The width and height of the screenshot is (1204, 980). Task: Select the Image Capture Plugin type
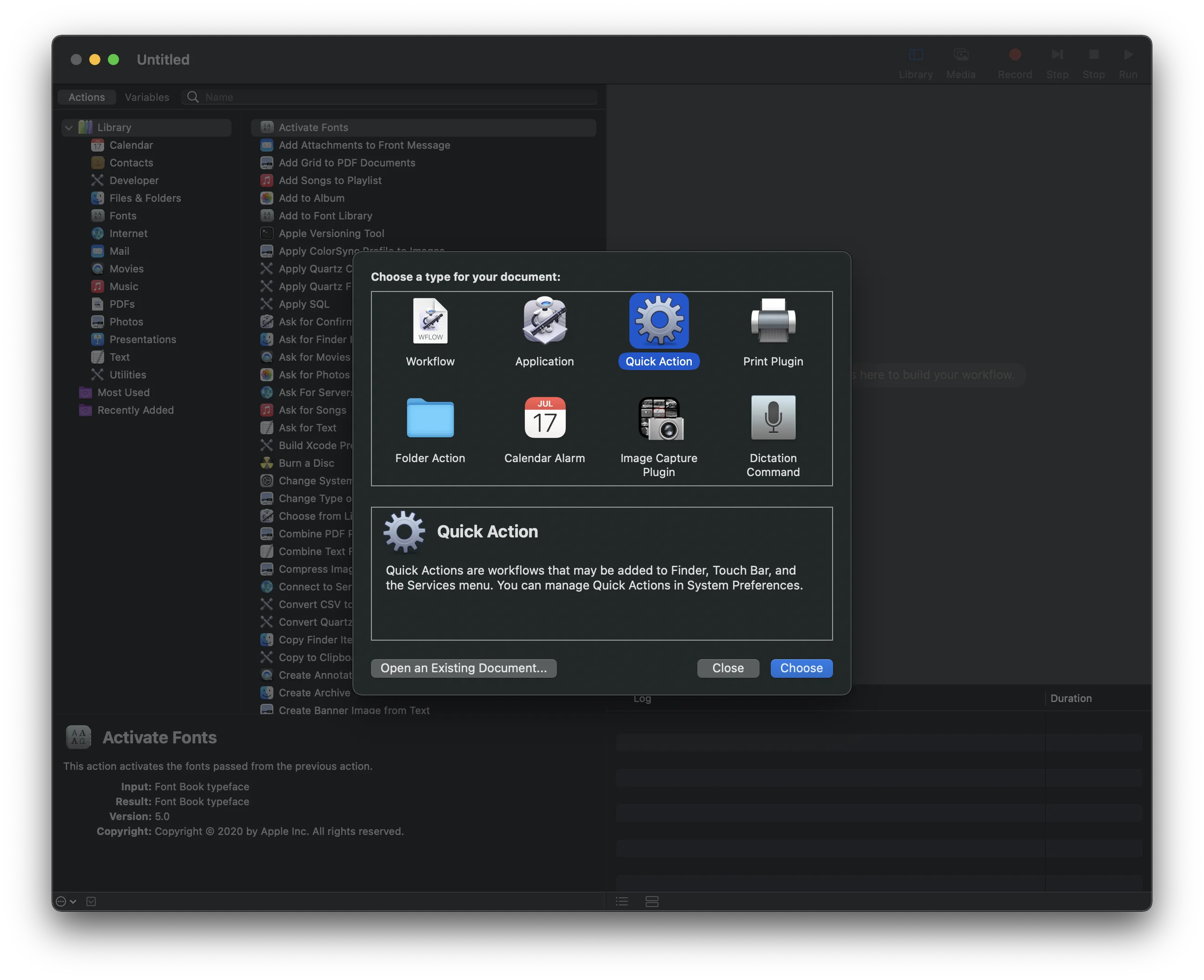658,419
